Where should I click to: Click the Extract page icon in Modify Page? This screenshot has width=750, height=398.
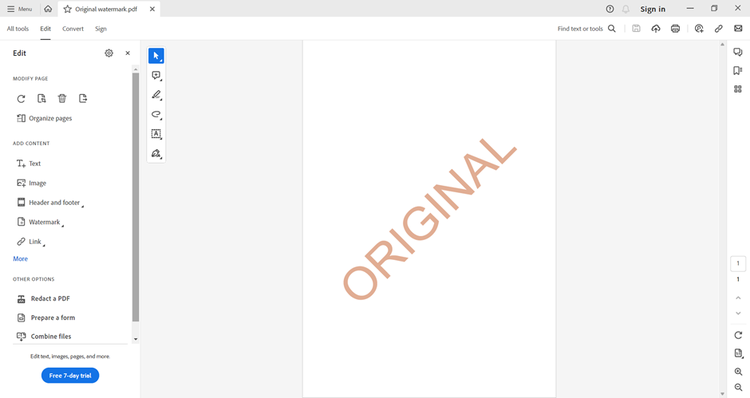coord(83,99)
